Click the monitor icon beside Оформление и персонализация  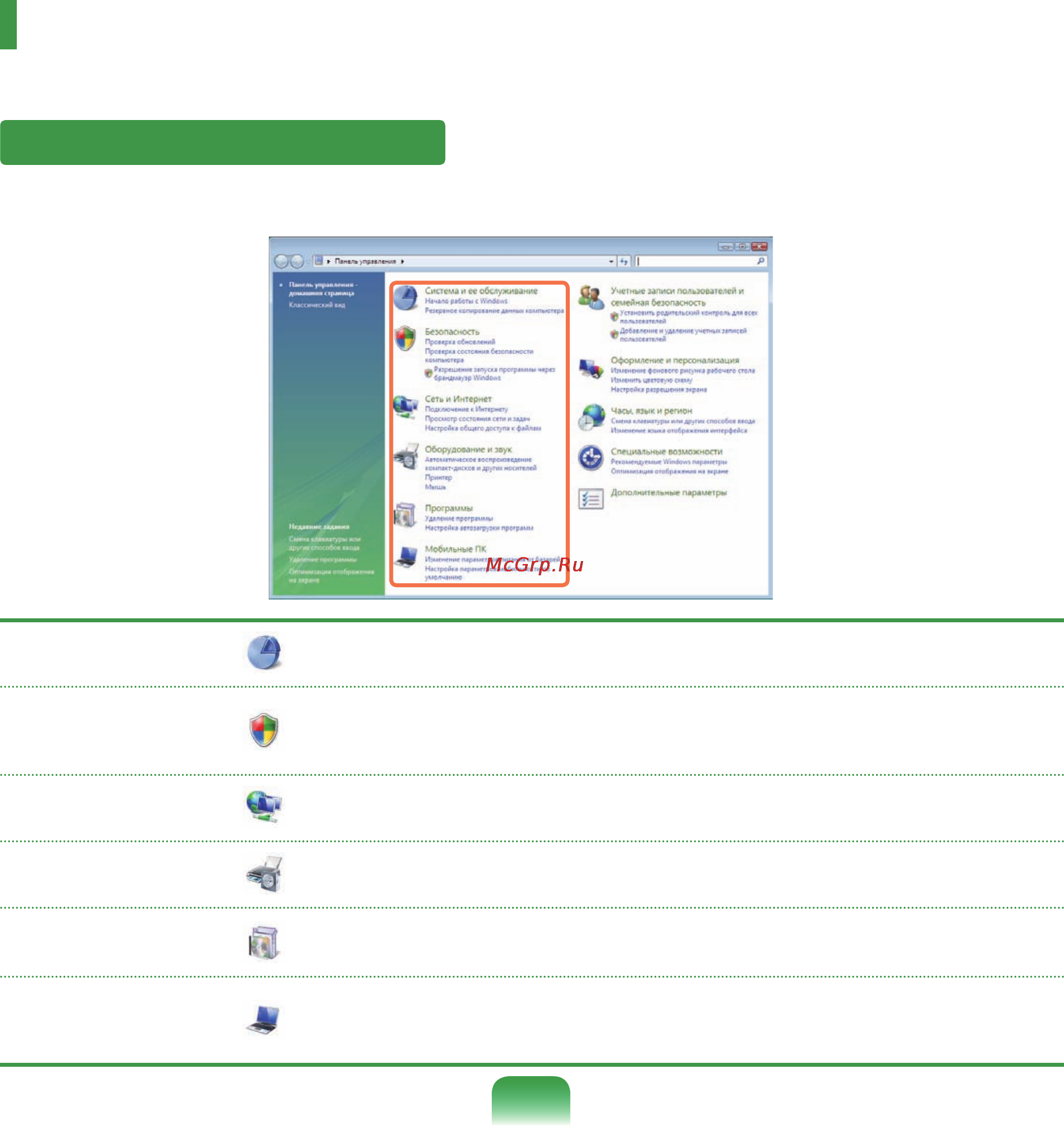591,368
